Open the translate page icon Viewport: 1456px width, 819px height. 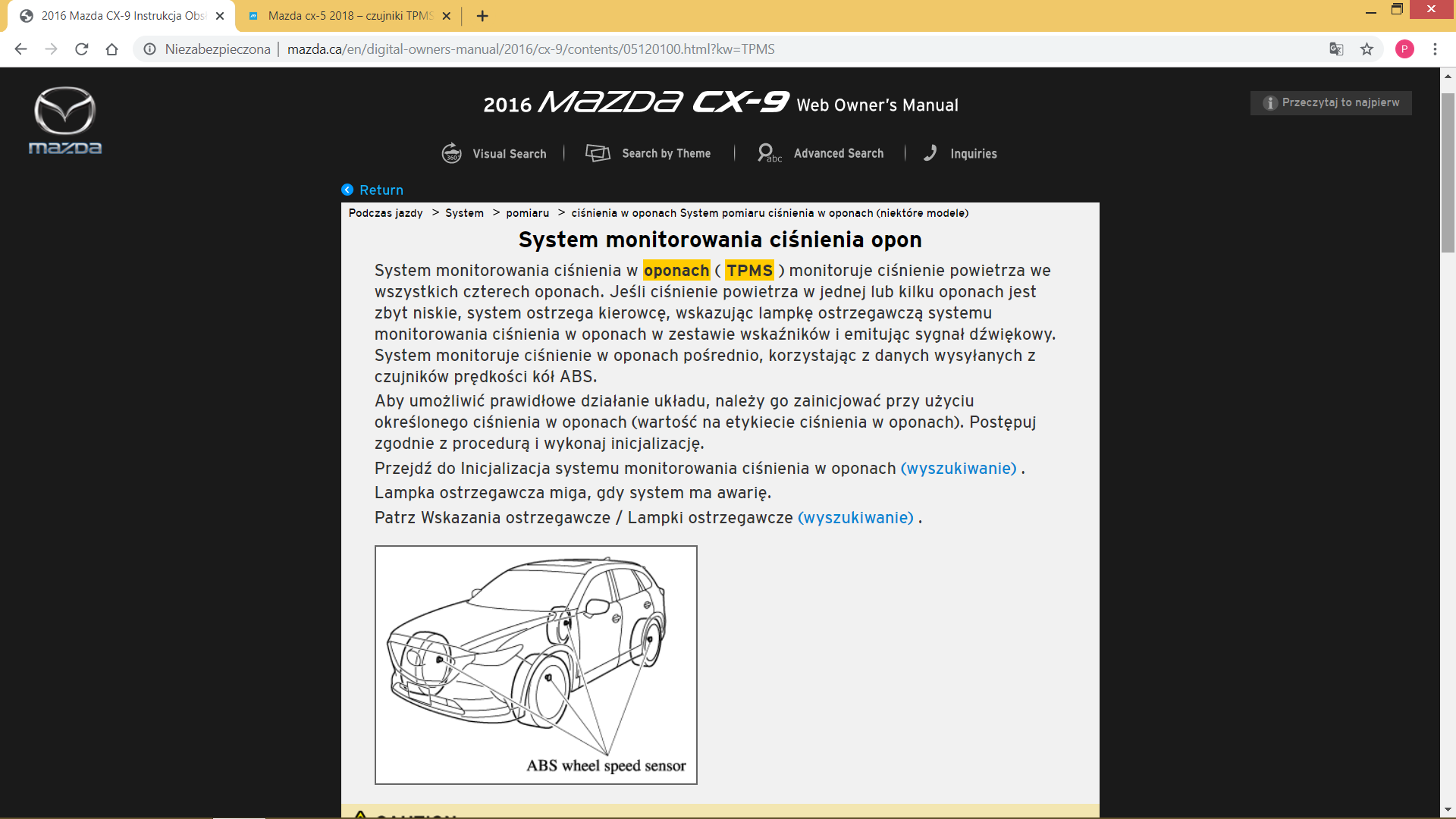pos(1336,49)
